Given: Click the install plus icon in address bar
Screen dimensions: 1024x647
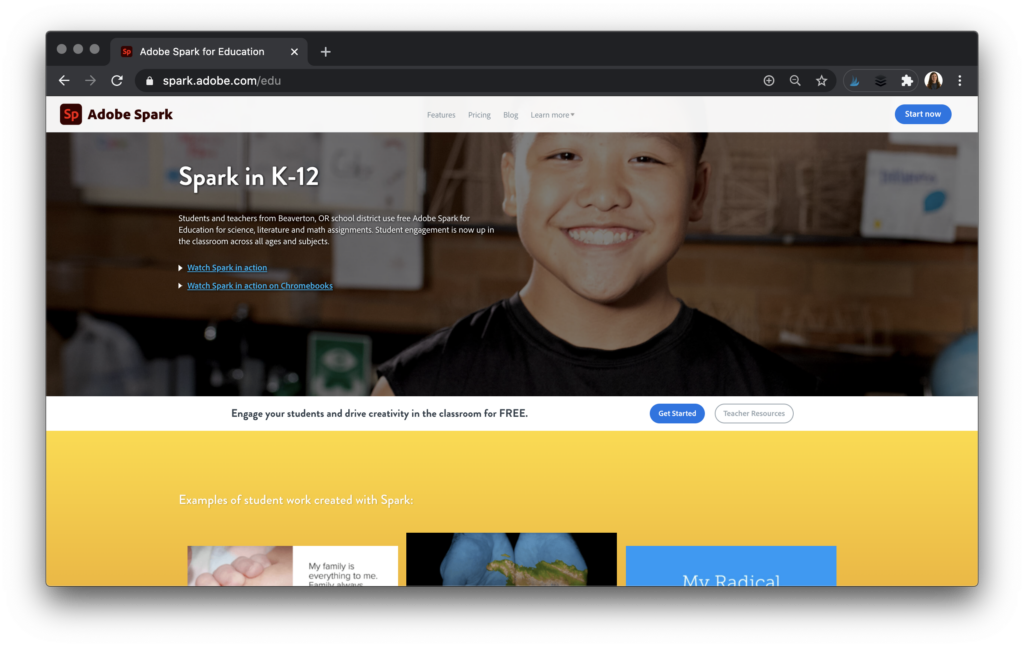Looking at the screenshot, I should pos(769,81).
